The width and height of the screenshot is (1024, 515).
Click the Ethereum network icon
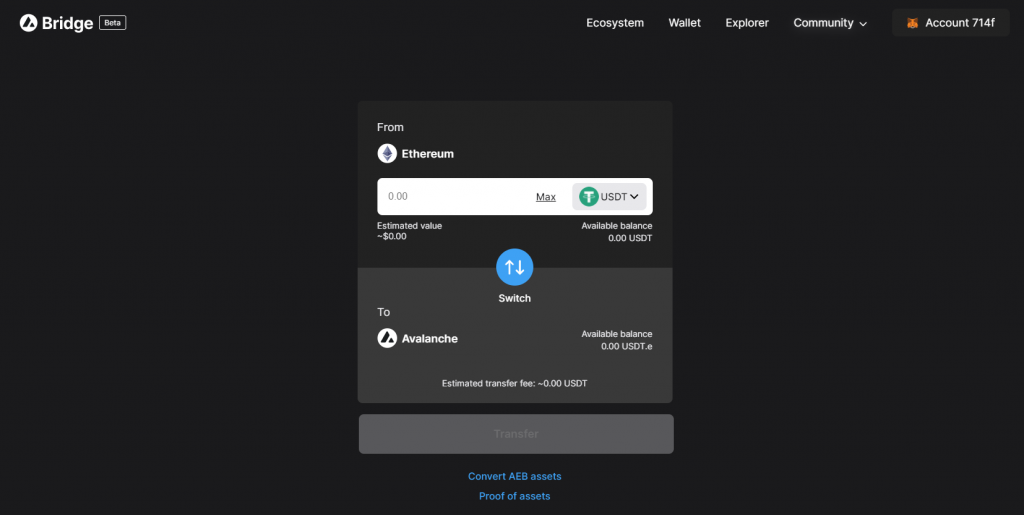tap(387, 153)
